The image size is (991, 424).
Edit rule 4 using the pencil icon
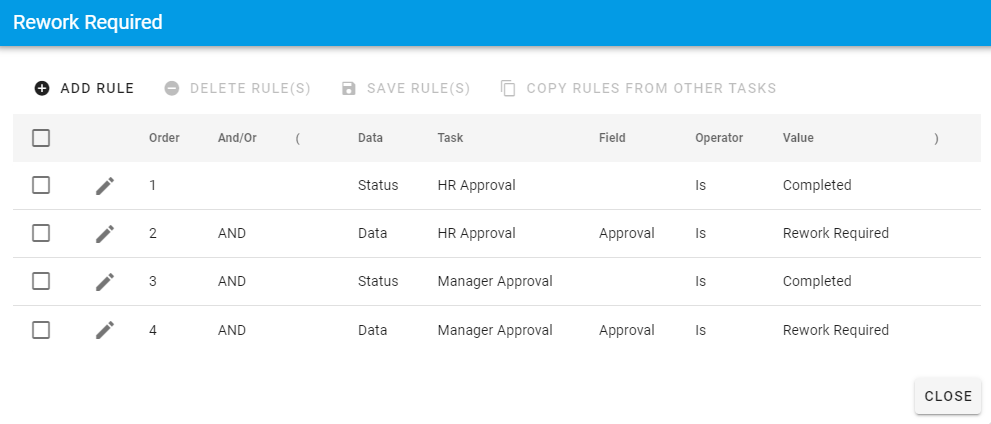[105, 330]
